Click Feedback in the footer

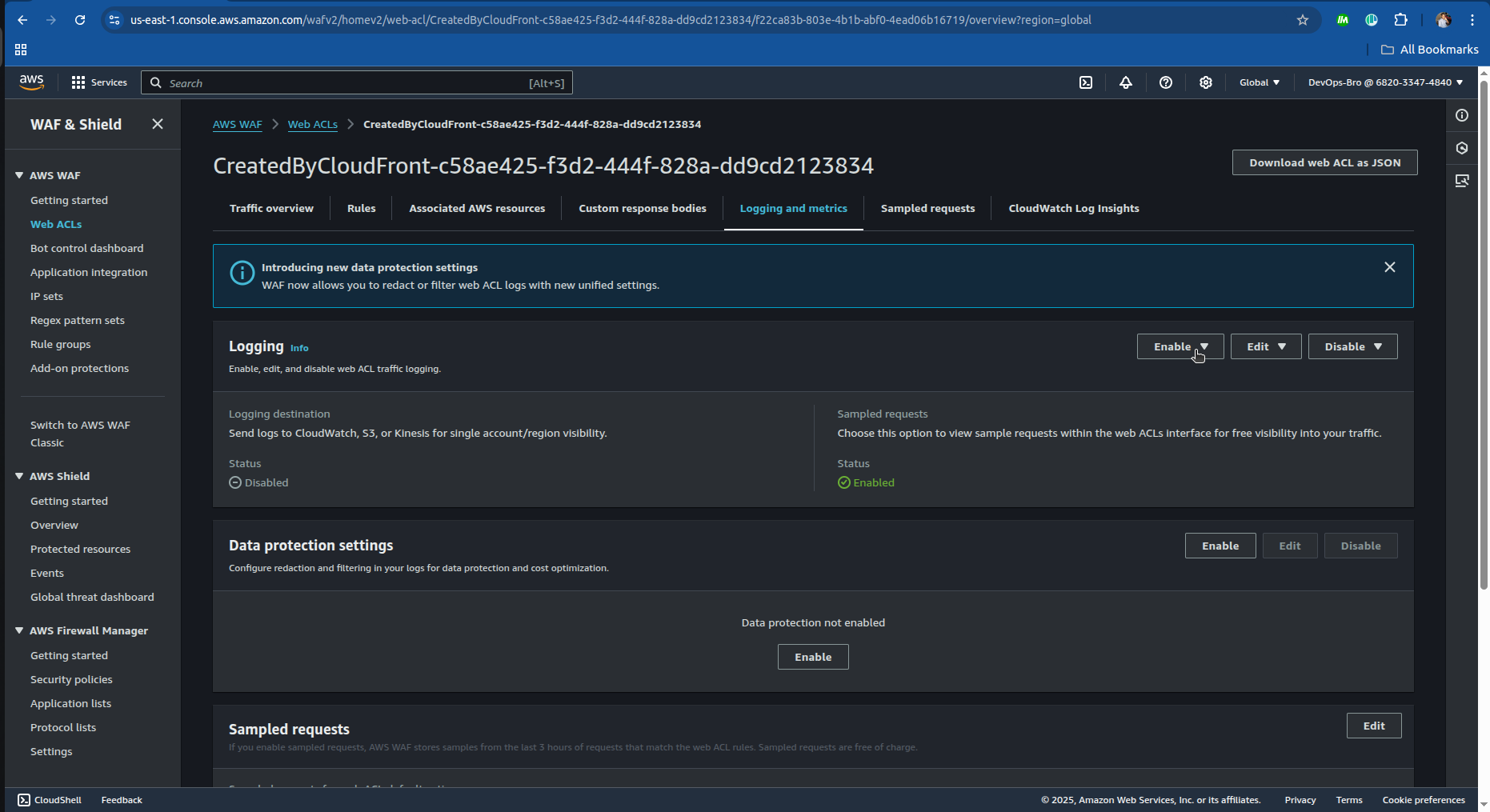pyautogui.click(x=122, y=800)
